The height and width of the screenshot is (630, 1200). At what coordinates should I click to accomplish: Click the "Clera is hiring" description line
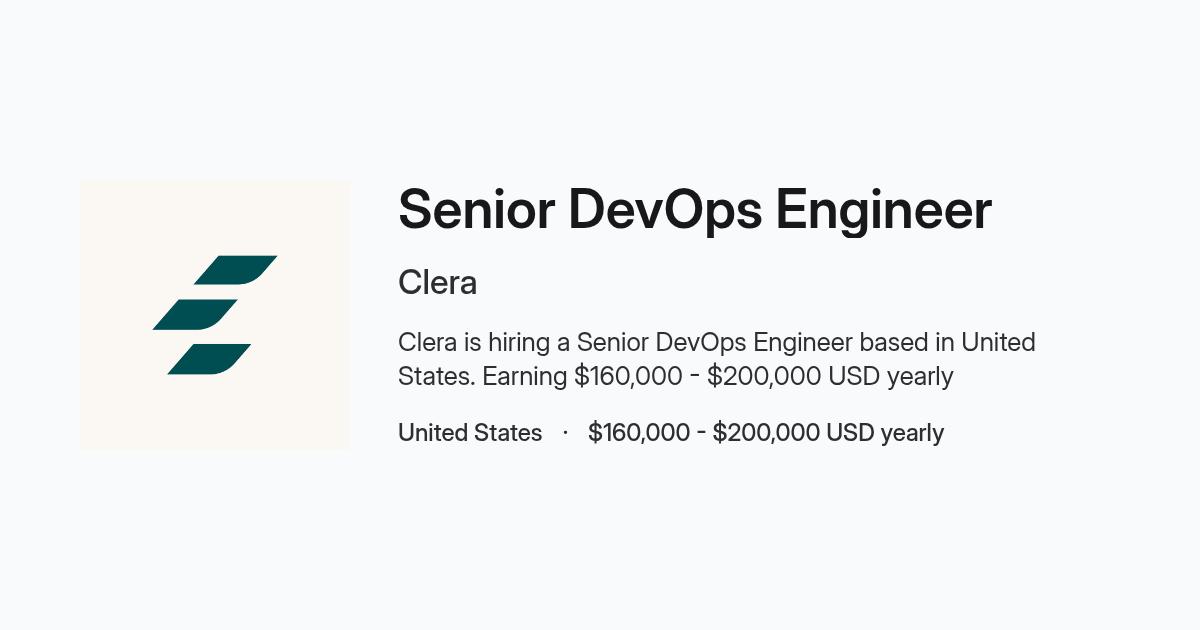click(x=717, y=342)
